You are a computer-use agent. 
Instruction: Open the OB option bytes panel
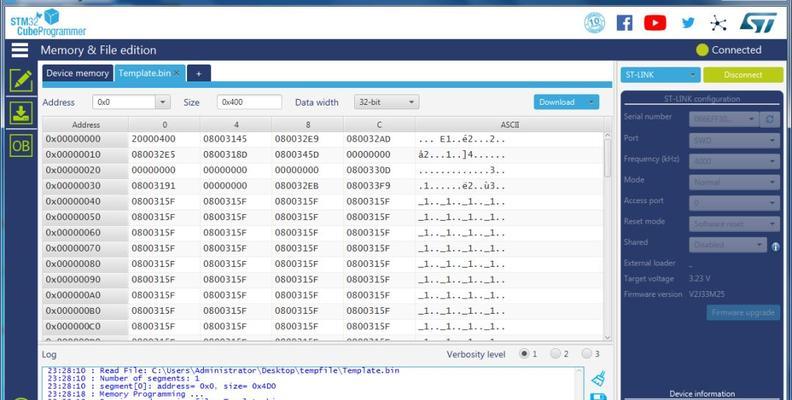21,145
